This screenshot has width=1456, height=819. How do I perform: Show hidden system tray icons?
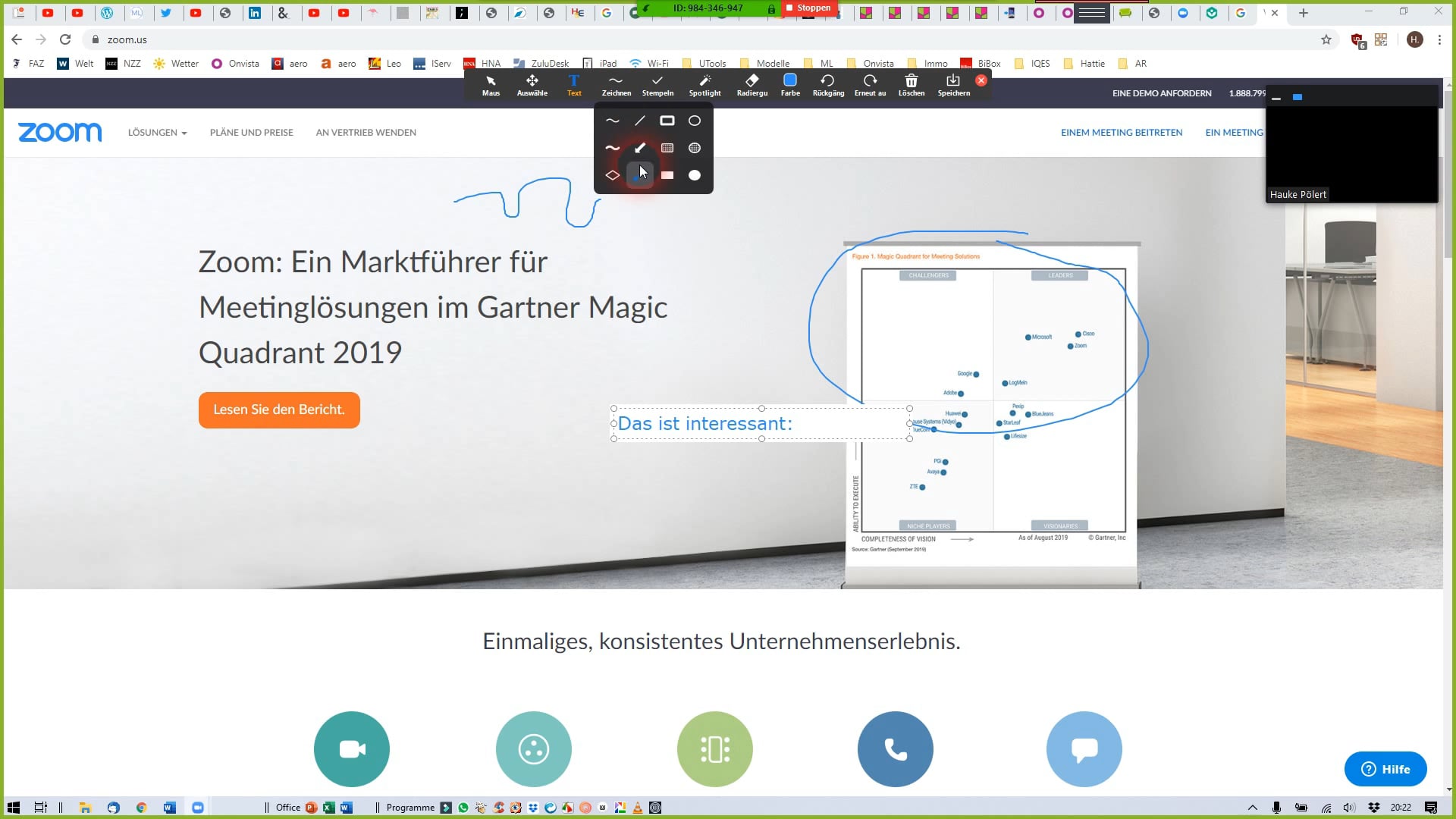pyautogui.click(x=1253, y=808)
